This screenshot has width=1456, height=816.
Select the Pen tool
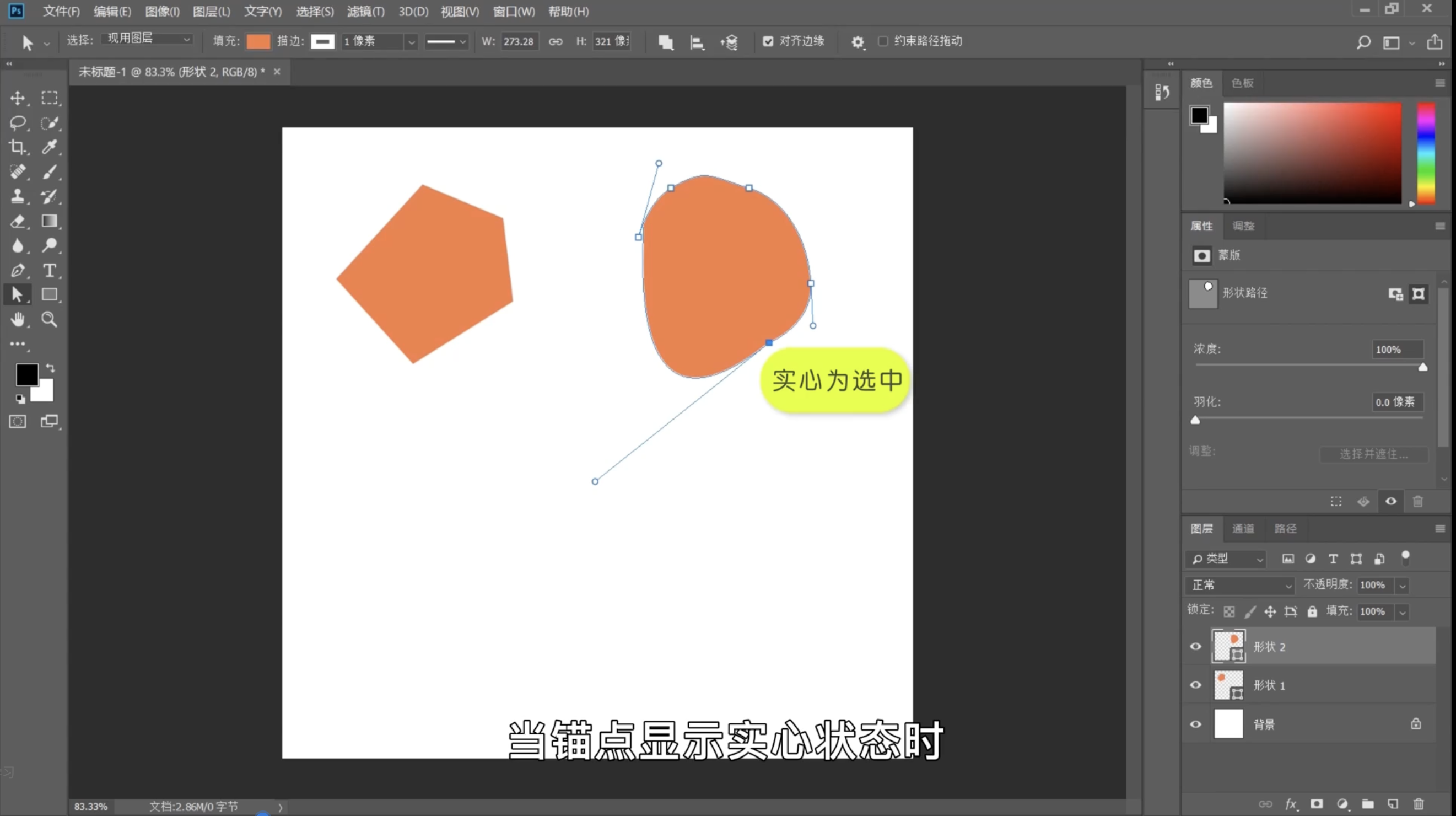point(18,270)
